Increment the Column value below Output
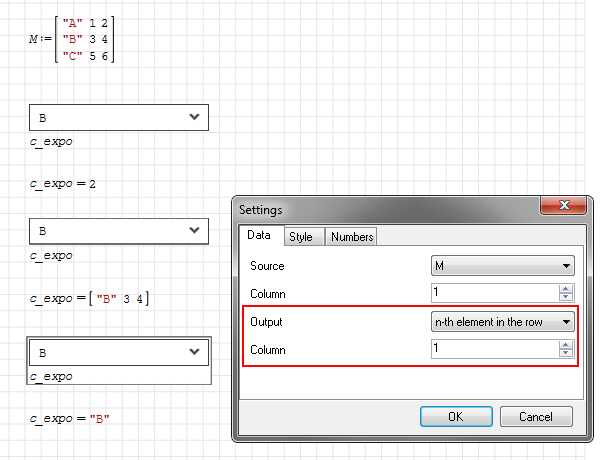 567,345
